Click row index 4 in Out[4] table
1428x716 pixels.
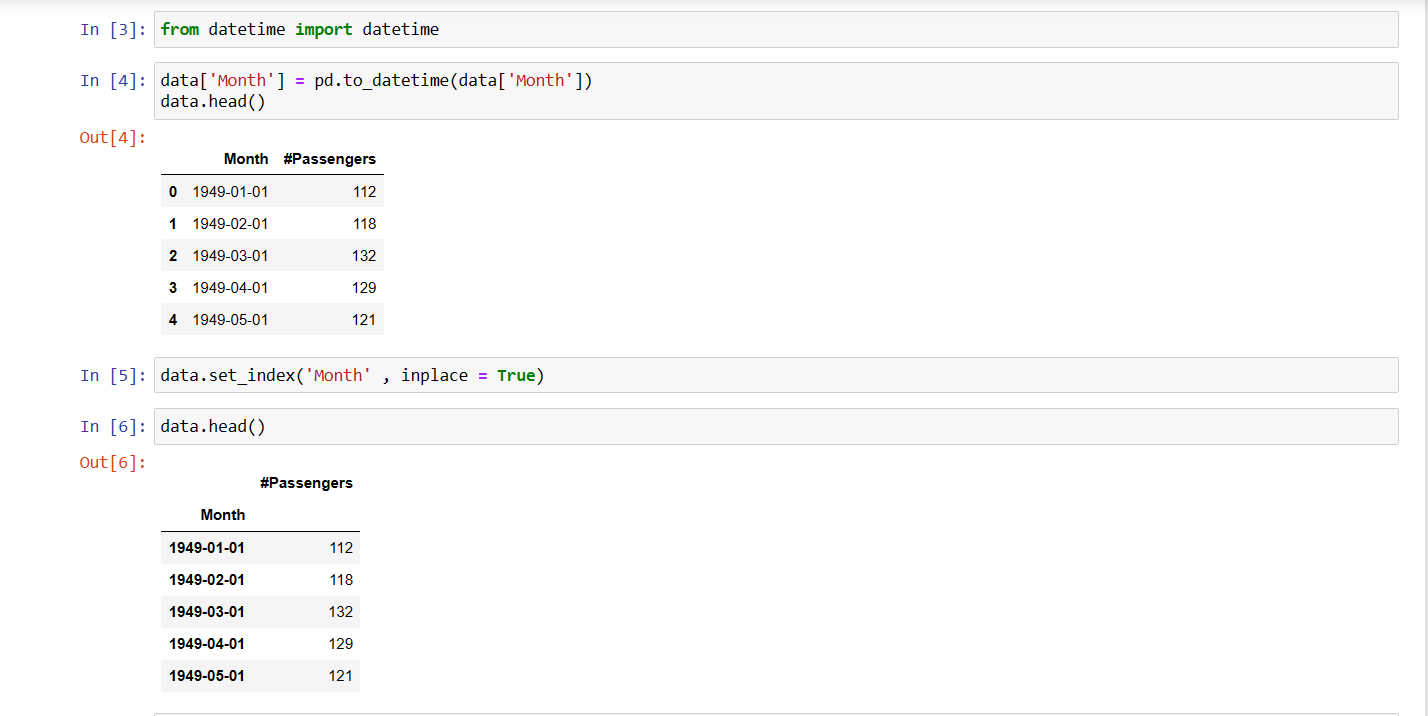click(x=173, y=320)
